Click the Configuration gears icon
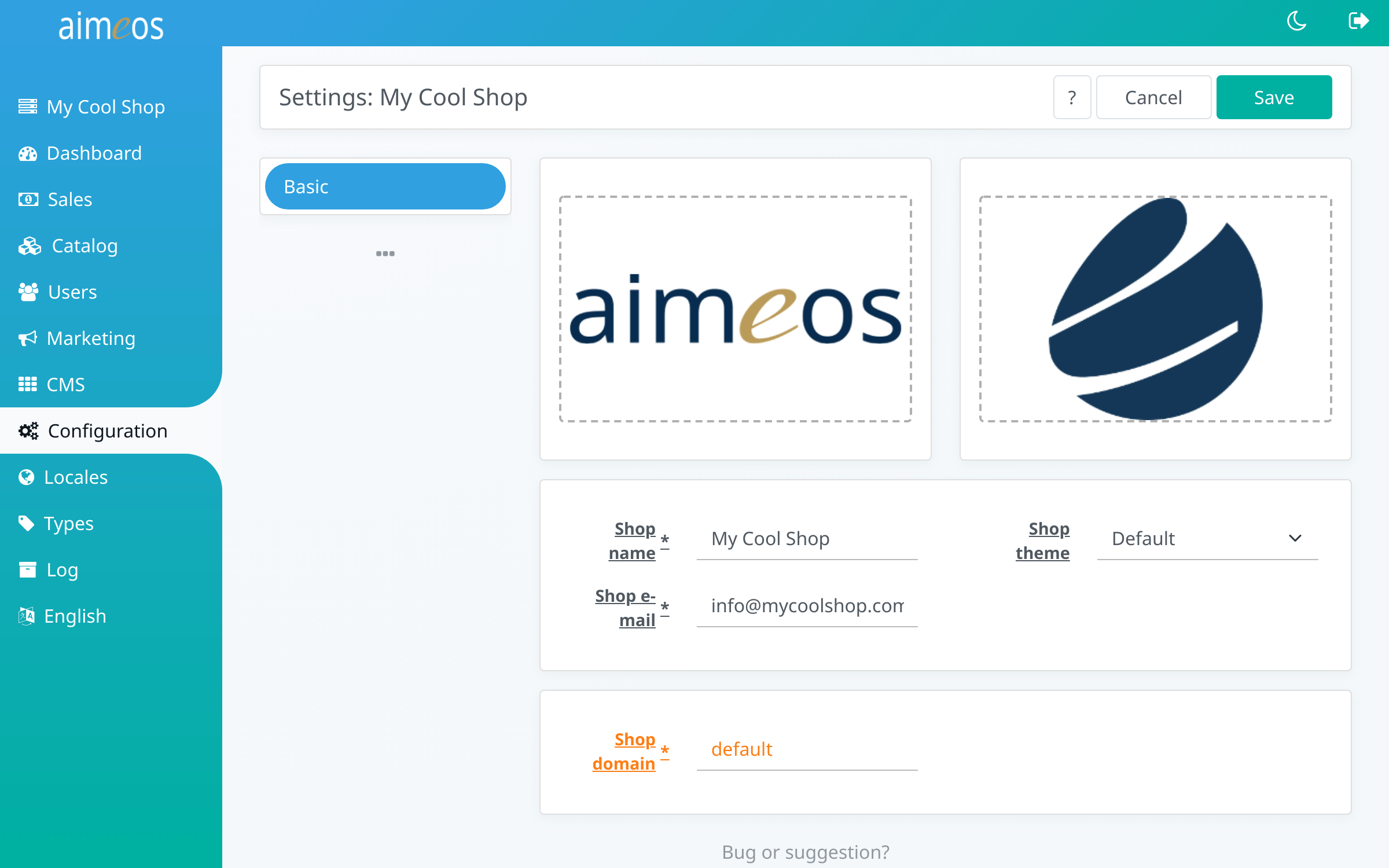 click(x=28, y=431)
